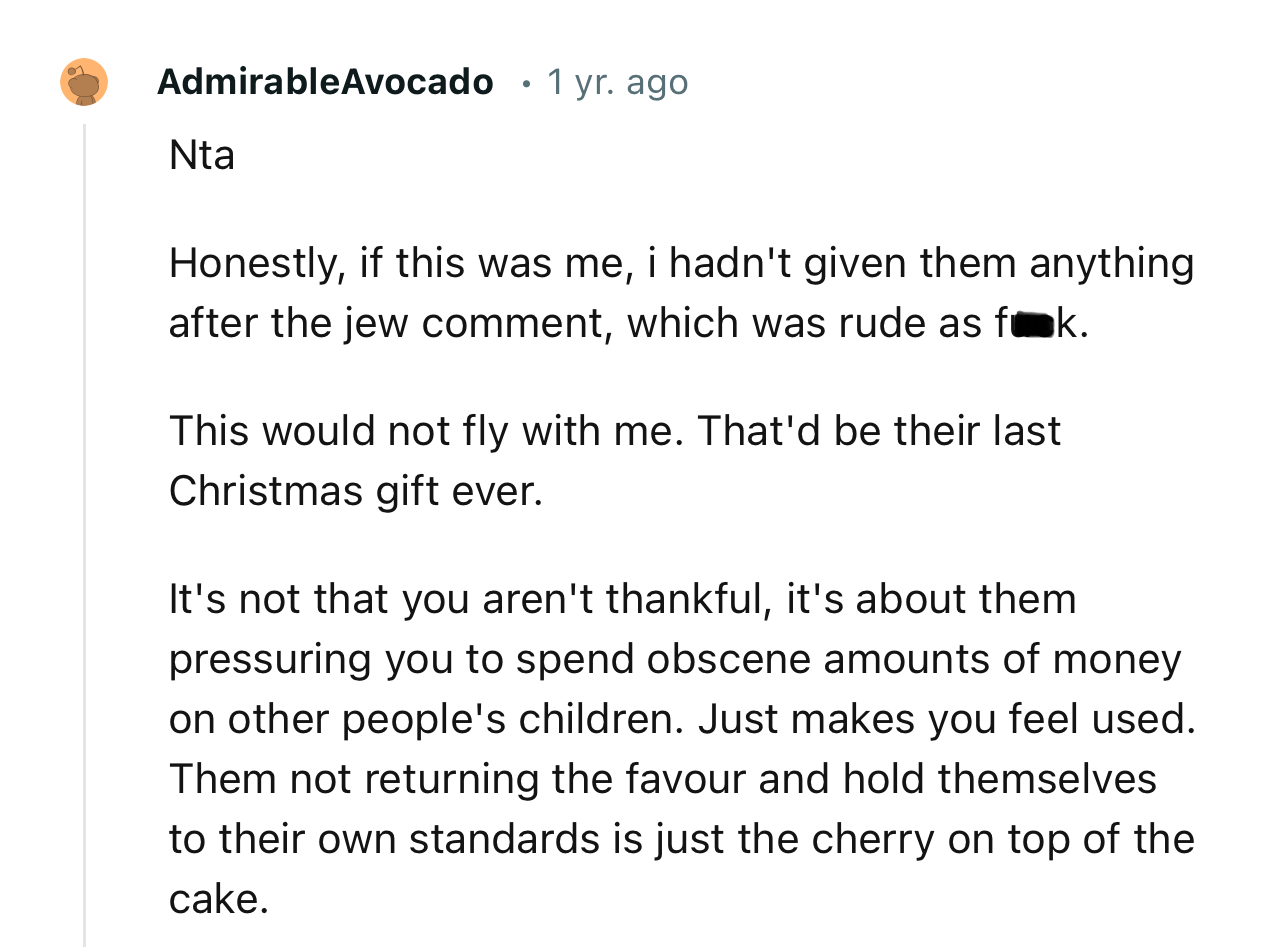Click the text 'Christmas gift ever.'
1284x947 pixels.
pos(355,491)
